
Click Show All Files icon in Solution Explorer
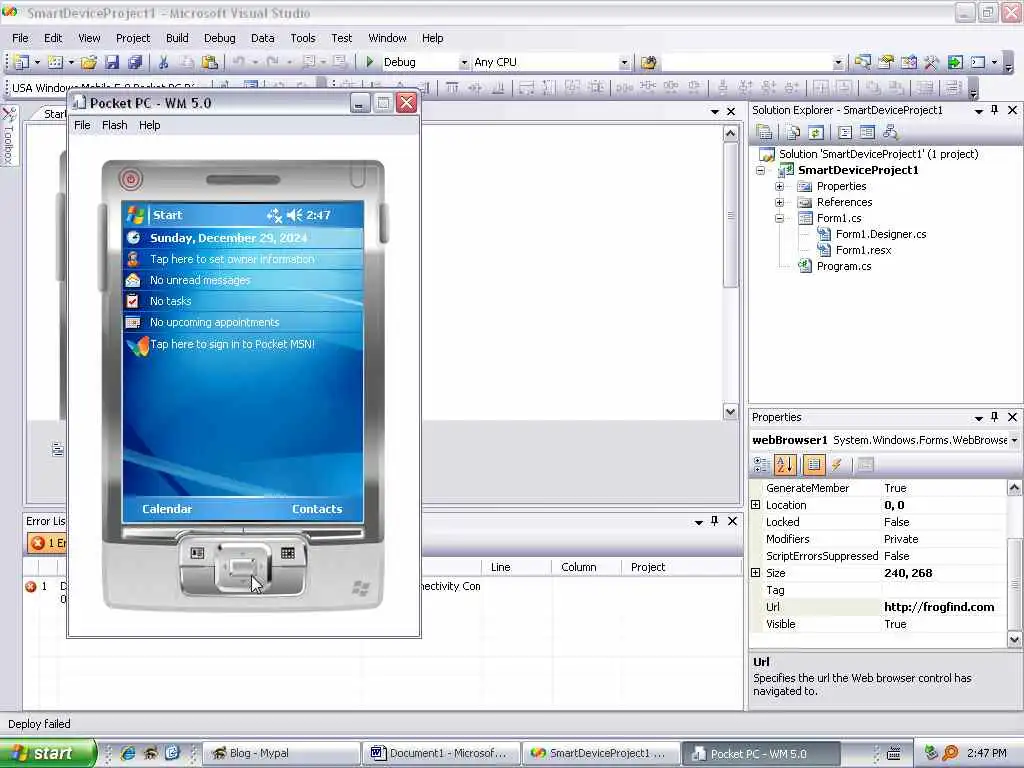point(793,133)
